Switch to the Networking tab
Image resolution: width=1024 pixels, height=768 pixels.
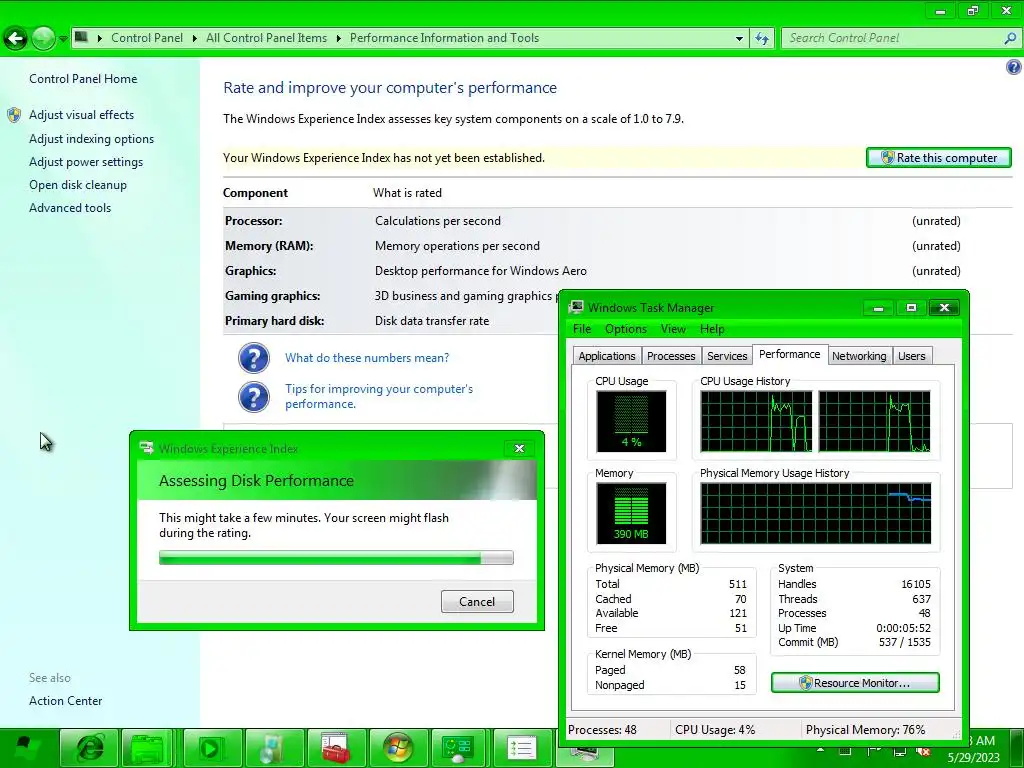coord(859,356)
